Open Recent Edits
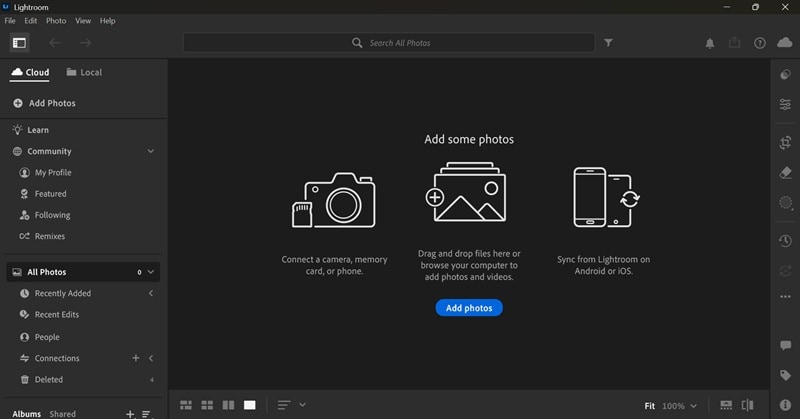 [x=49, y=315]
